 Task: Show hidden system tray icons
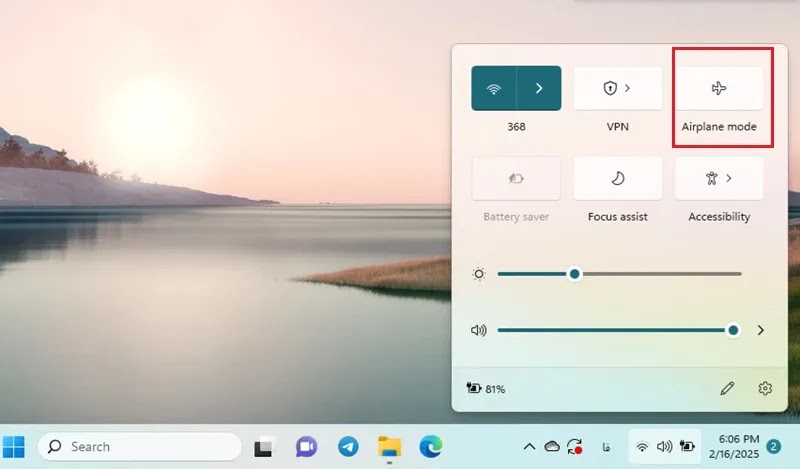530,447
